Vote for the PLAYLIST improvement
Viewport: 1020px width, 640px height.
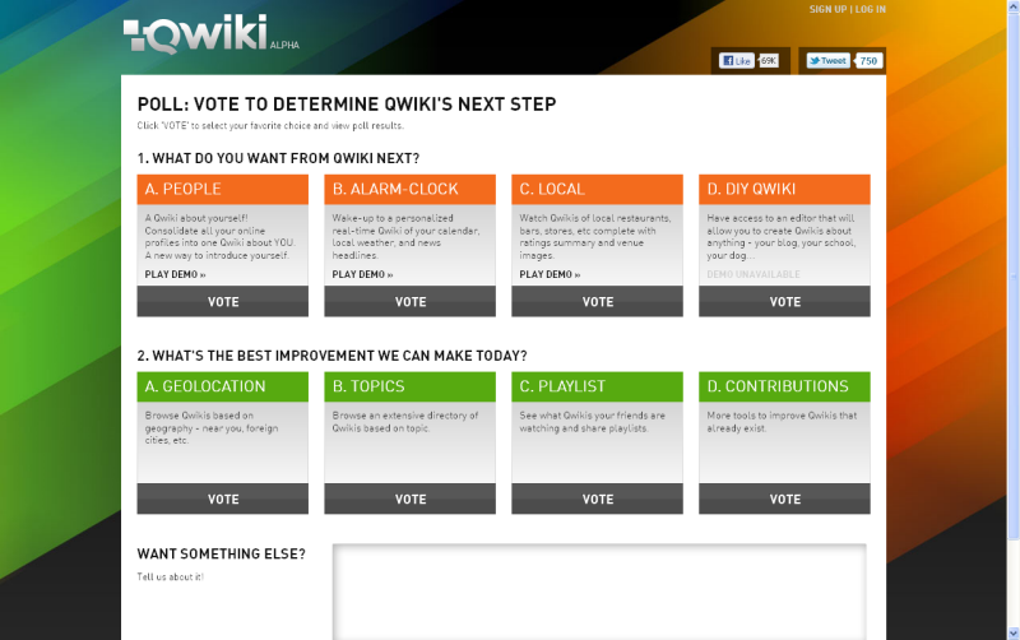(597, 499)
